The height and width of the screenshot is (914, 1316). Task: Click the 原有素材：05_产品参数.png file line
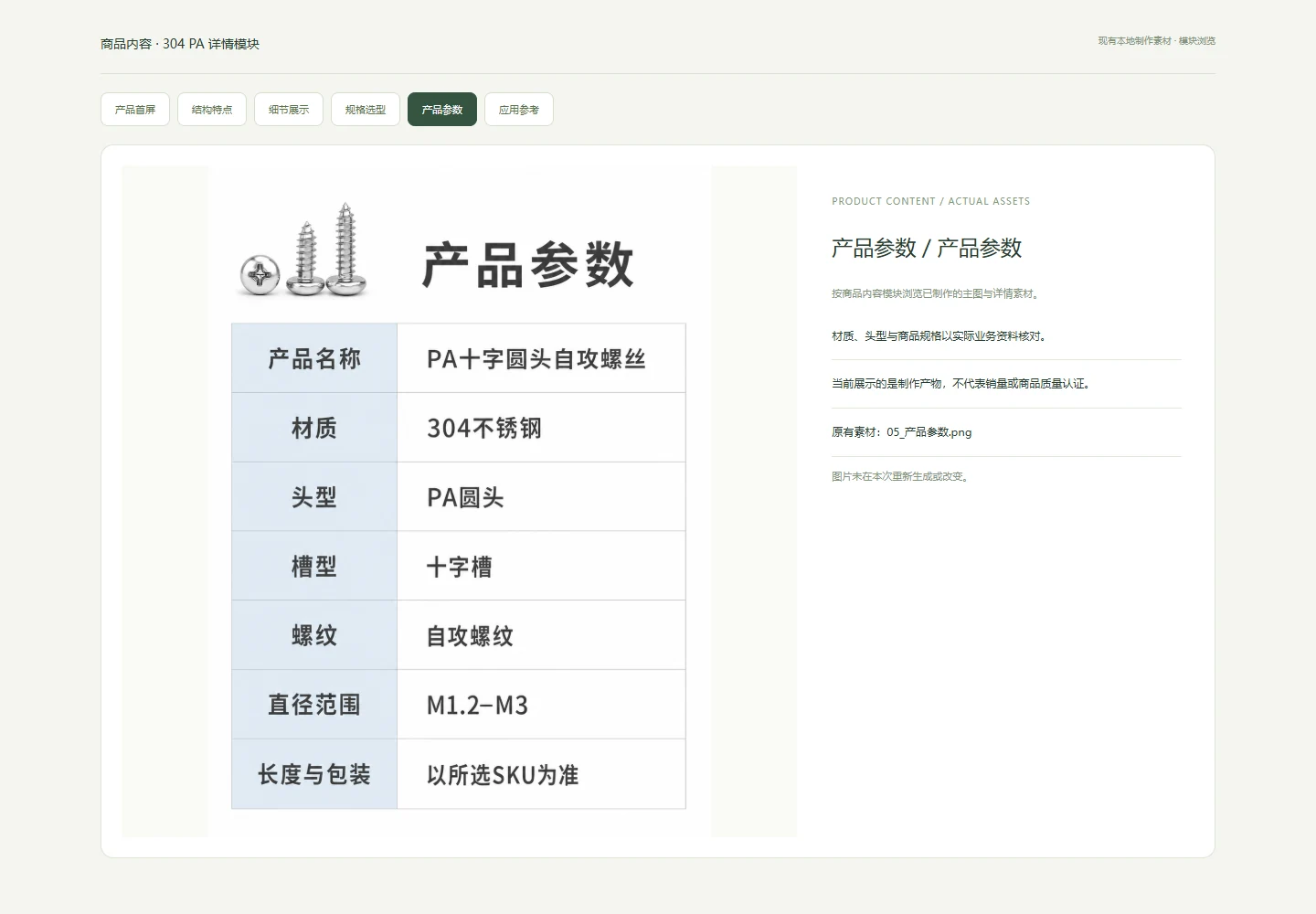(x=902, y=432)
